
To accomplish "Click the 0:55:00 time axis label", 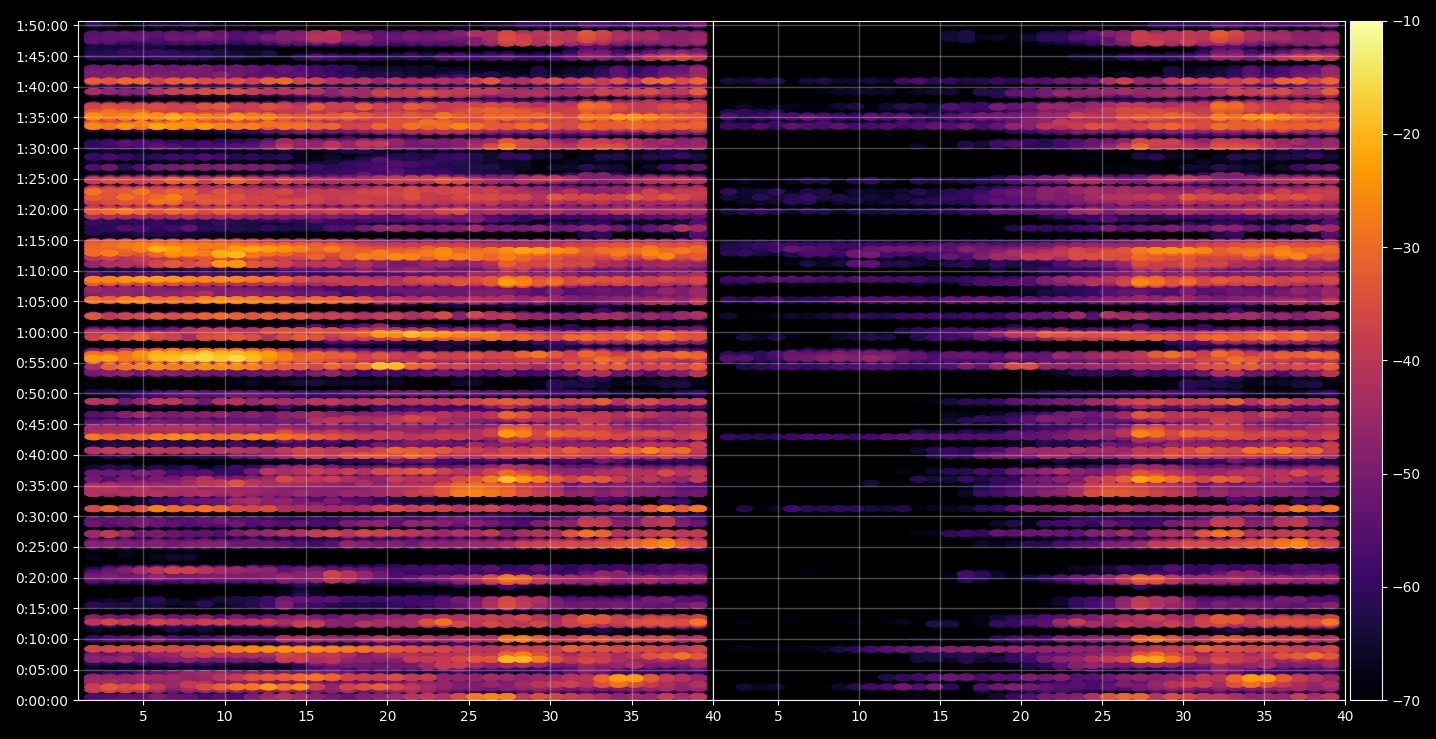I will pos(43,363).
